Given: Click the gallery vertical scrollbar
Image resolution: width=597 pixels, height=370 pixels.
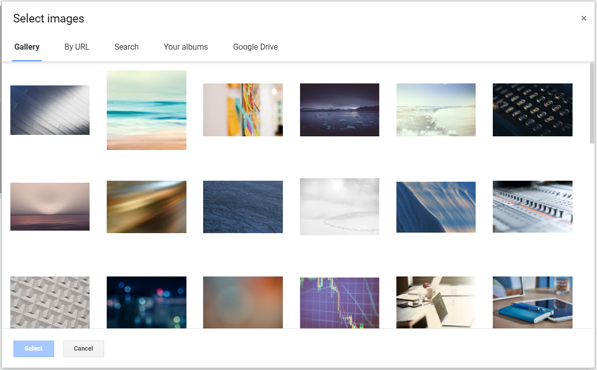Looking at the screenshot, I should tap(592, 103).
